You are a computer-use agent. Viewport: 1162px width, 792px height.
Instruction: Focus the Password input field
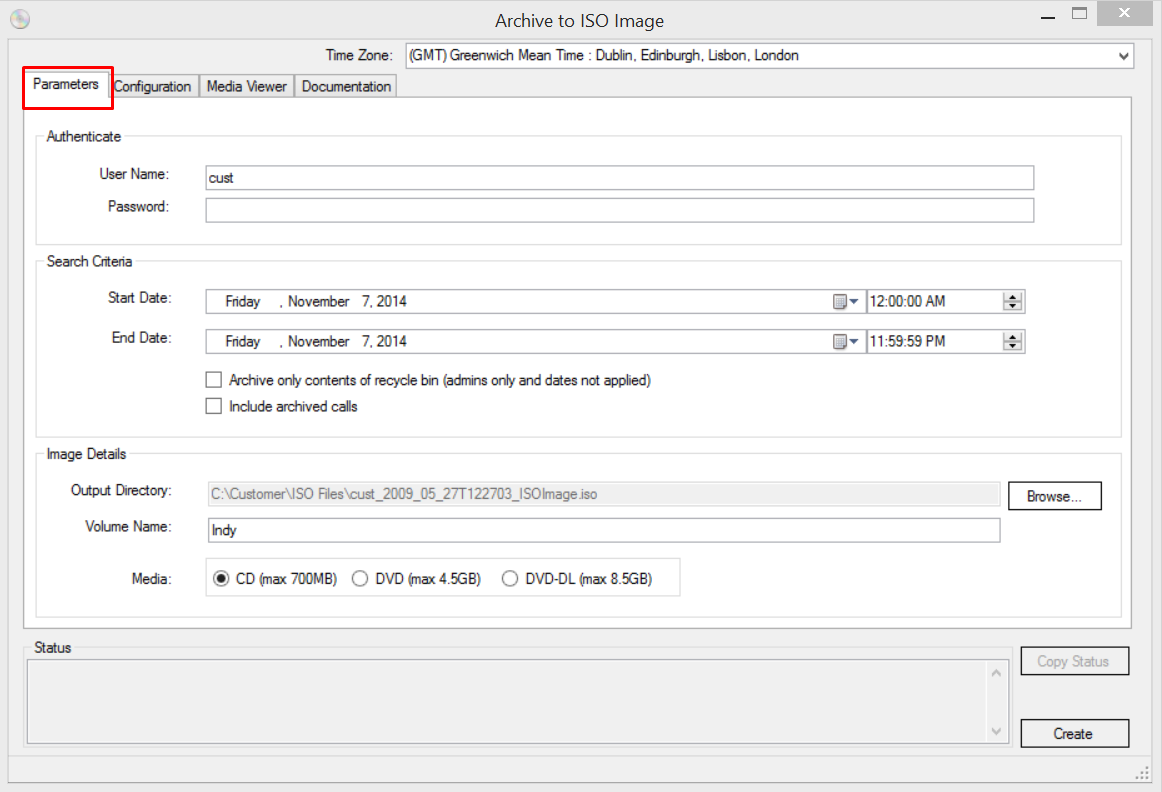[x=618, y=210]
